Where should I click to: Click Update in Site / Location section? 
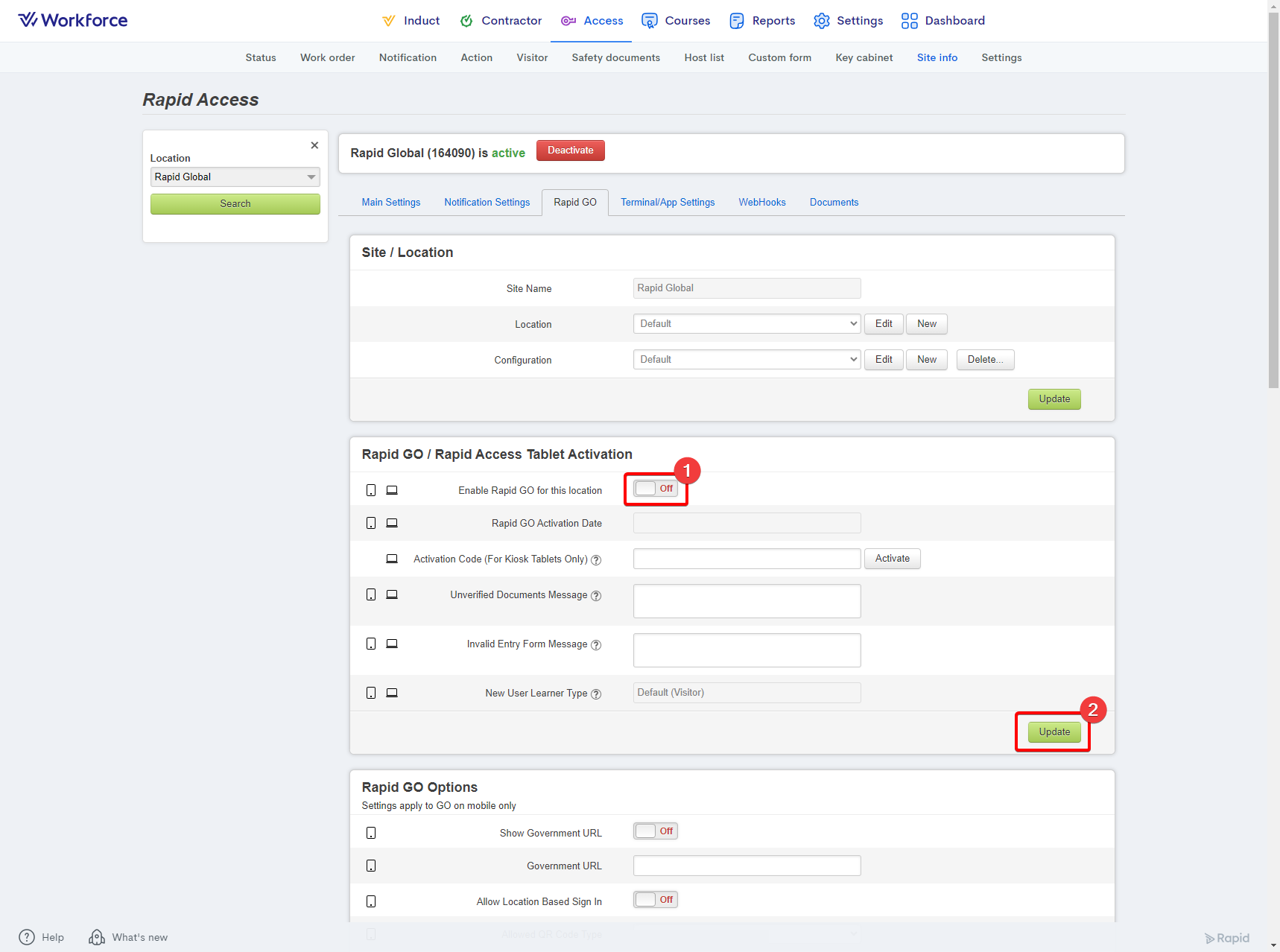point(1054,399)
